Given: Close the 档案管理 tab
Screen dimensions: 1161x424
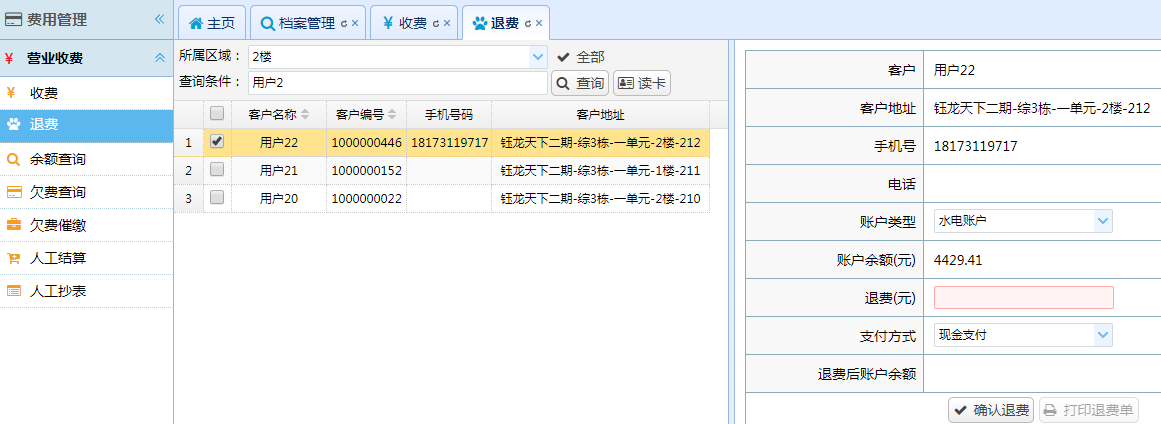Looking at the screenshot, I should coord(355,23).
